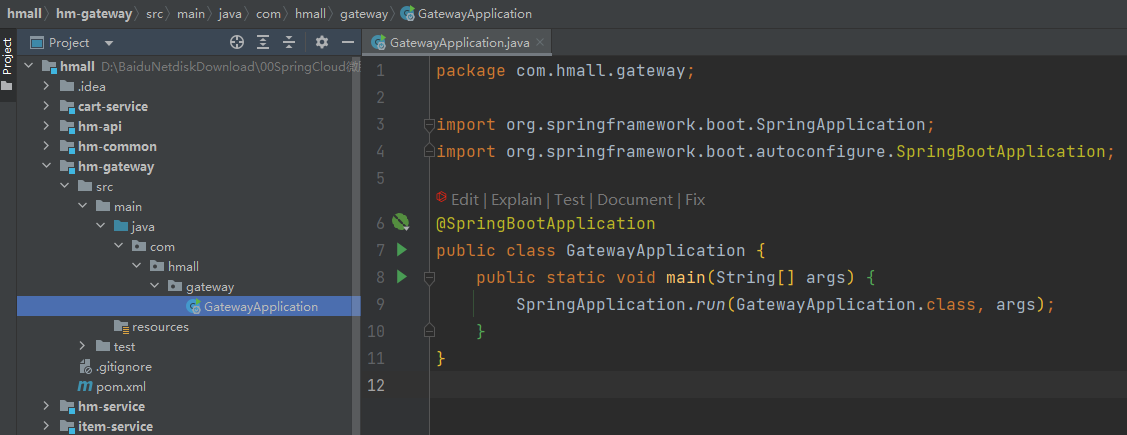Collapse the com package
1127x435 pixels.
pyautogui.click(x=118, y=247)
